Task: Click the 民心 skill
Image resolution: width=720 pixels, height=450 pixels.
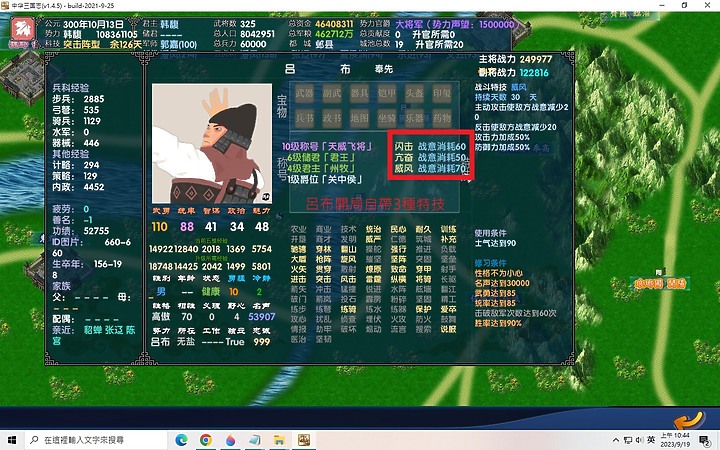Action: (x=398, y=229)
